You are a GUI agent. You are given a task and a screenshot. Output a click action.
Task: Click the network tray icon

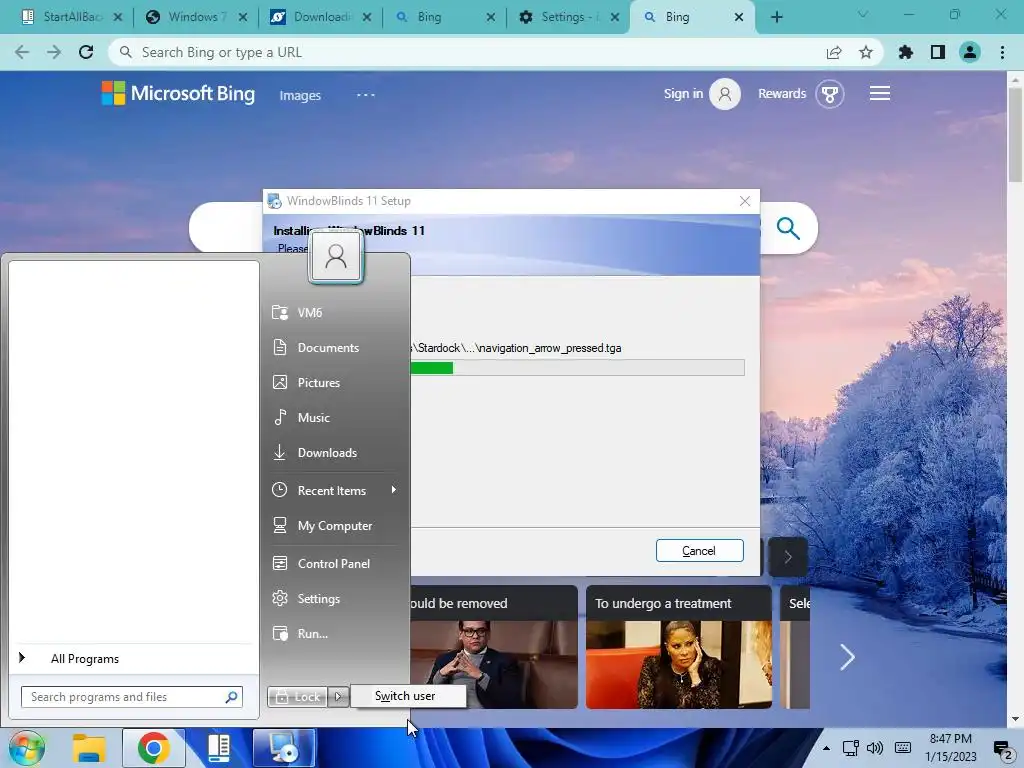pyautogui.click(x=850, y=748)
